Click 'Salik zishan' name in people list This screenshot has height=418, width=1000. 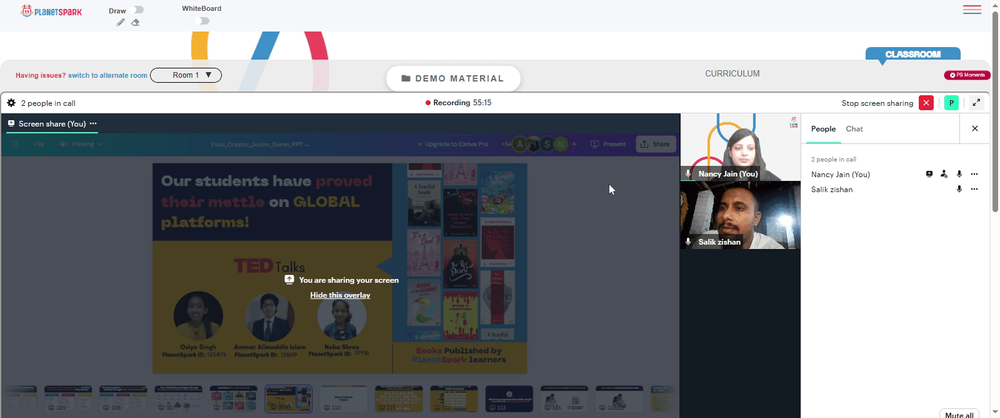[x=832, y=190]
